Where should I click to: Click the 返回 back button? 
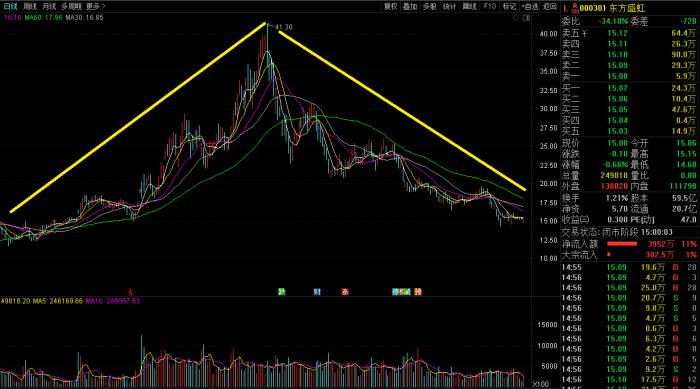point(550,6)
